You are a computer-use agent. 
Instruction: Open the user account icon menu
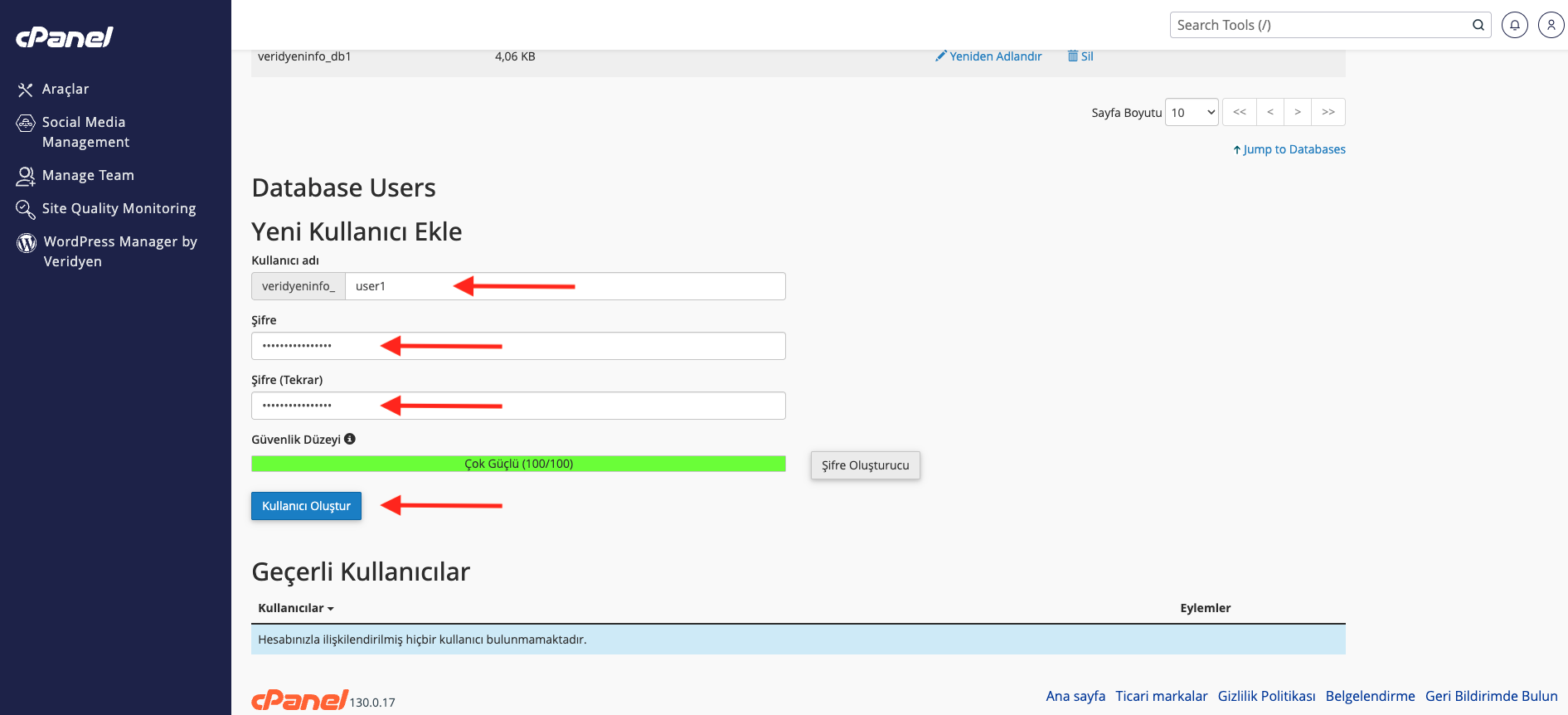click(x=1551, y=25)
